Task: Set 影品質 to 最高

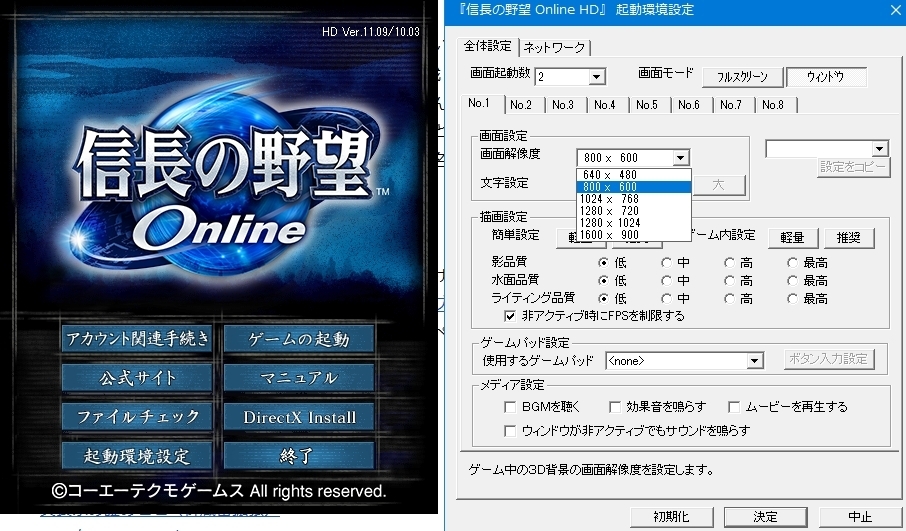Action: pyautogui.click(x=792, y=263)
